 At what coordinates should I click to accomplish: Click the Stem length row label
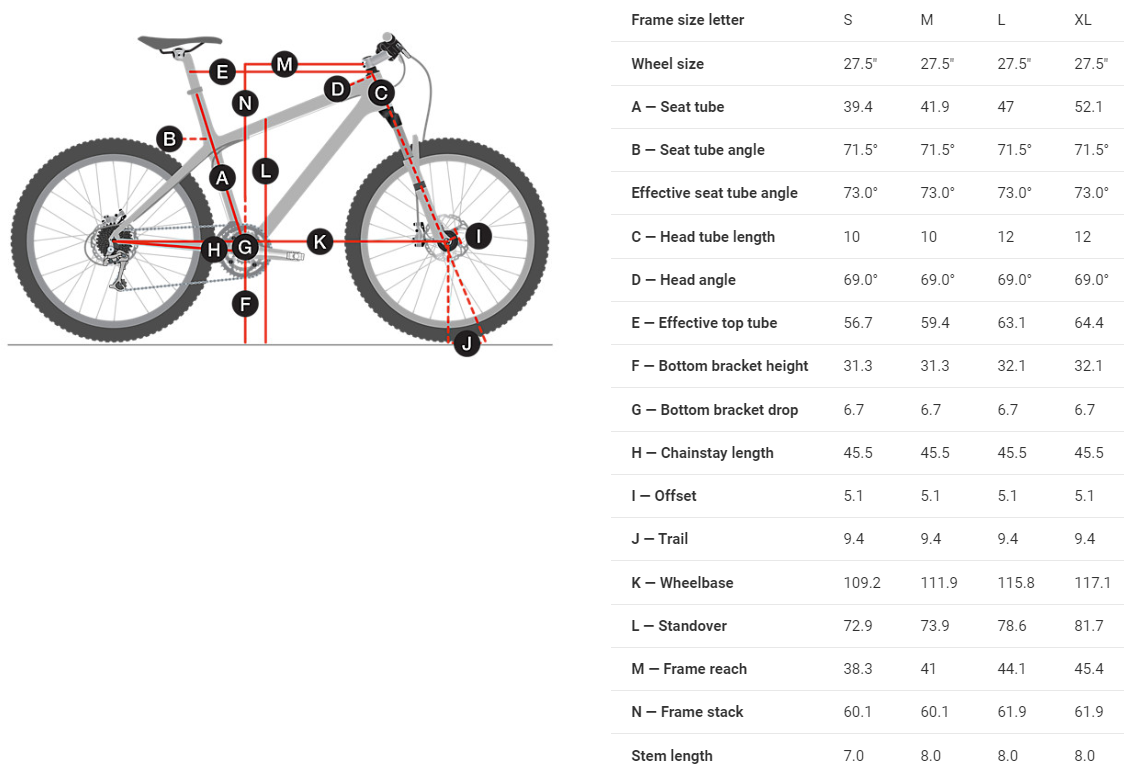point(672,756)
